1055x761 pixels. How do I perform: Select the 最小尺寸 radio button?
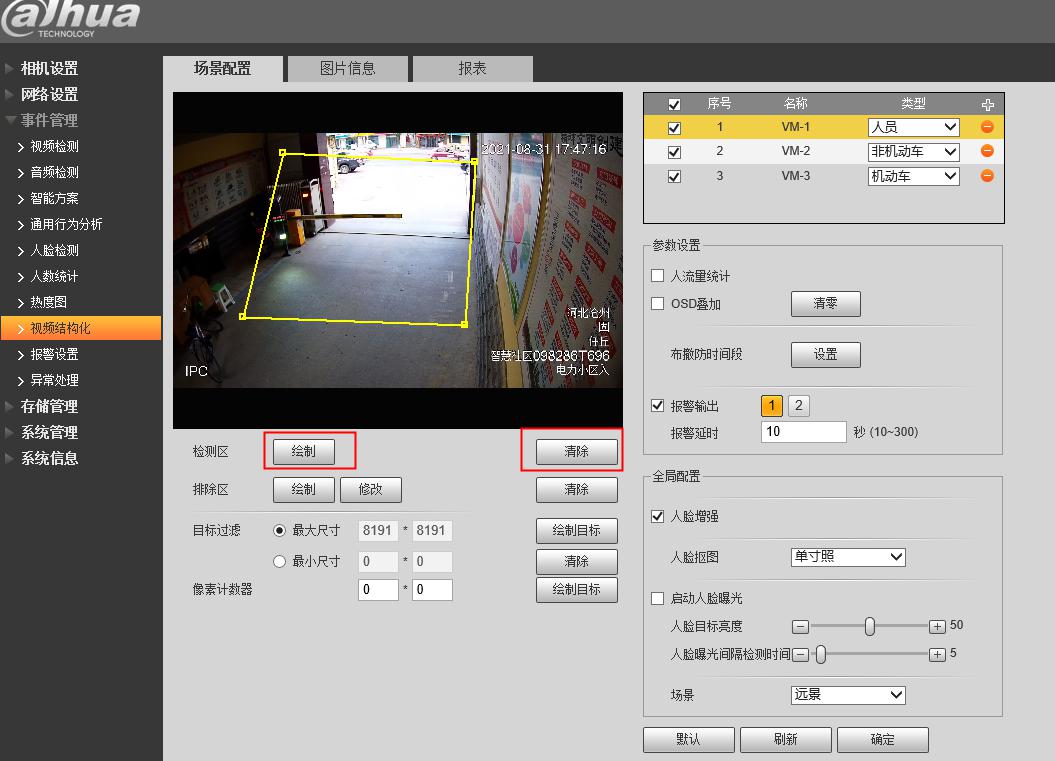(280, 562)
